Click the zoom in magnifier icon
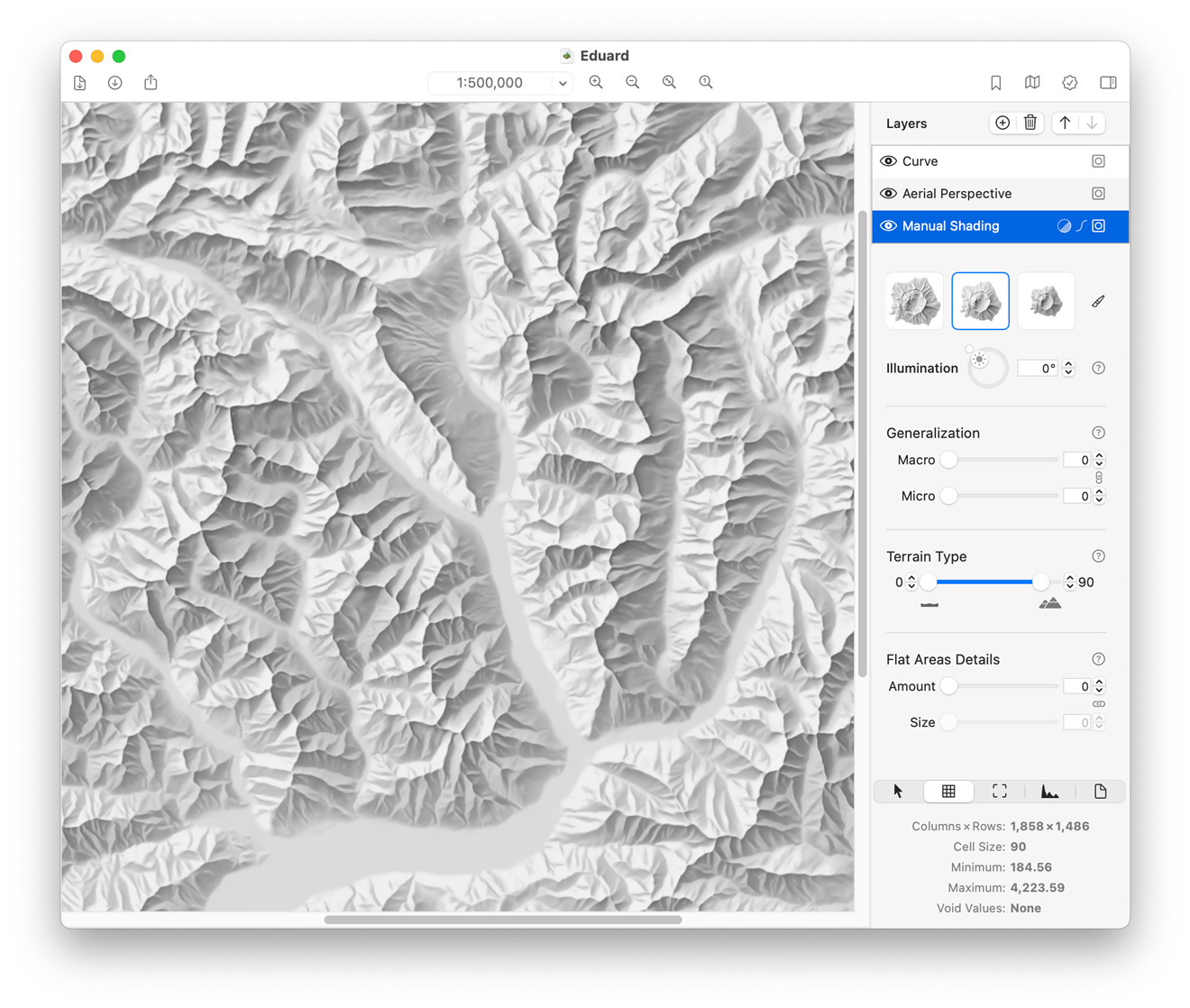The image size is (1190, 1008). point(596,83)
